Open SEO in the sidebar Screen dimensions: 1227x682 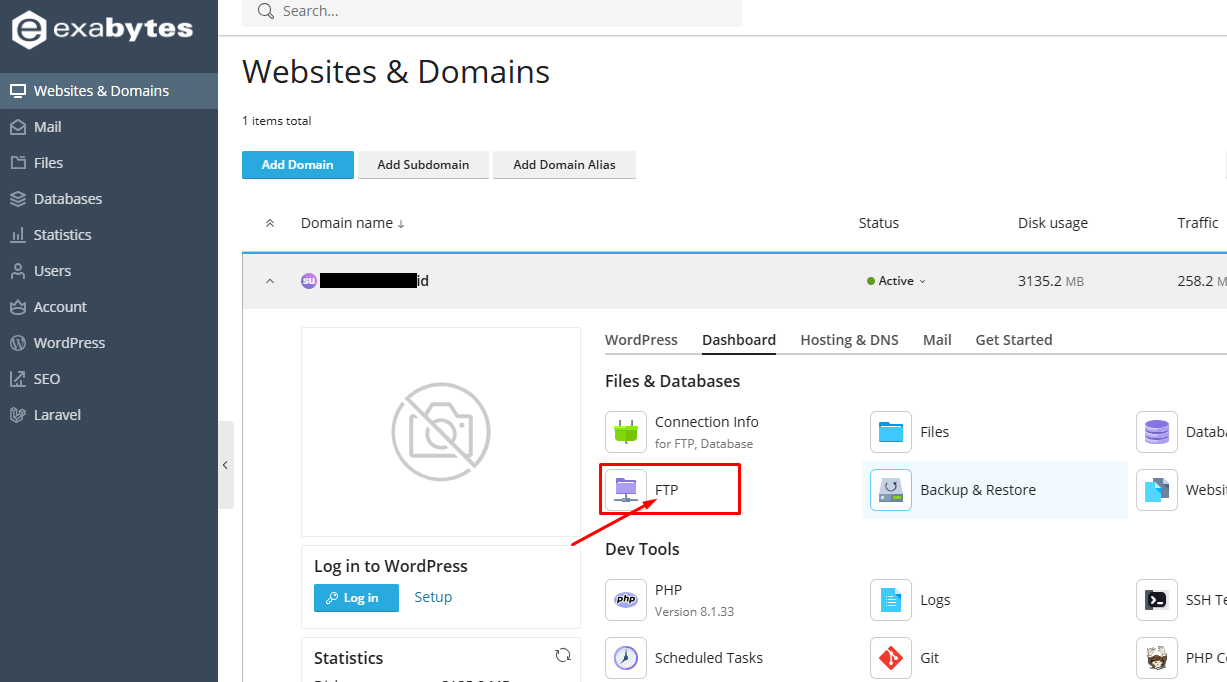click(x=109, y=379)
